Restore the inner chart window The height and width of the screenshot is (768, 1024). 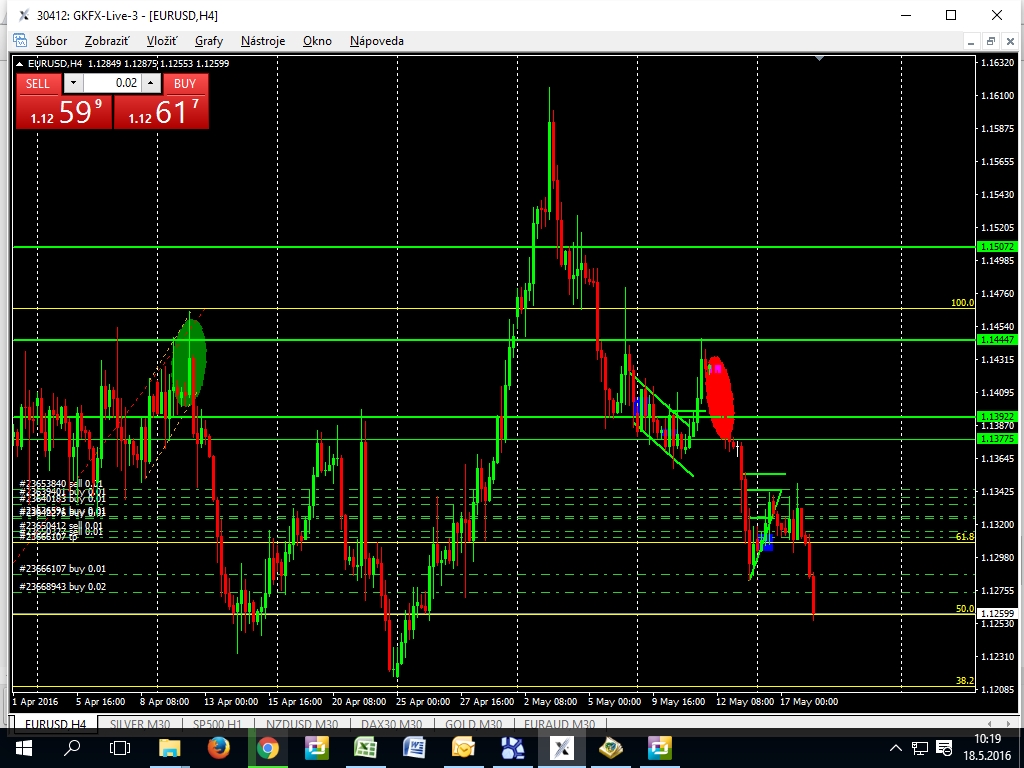click(990, 41)
